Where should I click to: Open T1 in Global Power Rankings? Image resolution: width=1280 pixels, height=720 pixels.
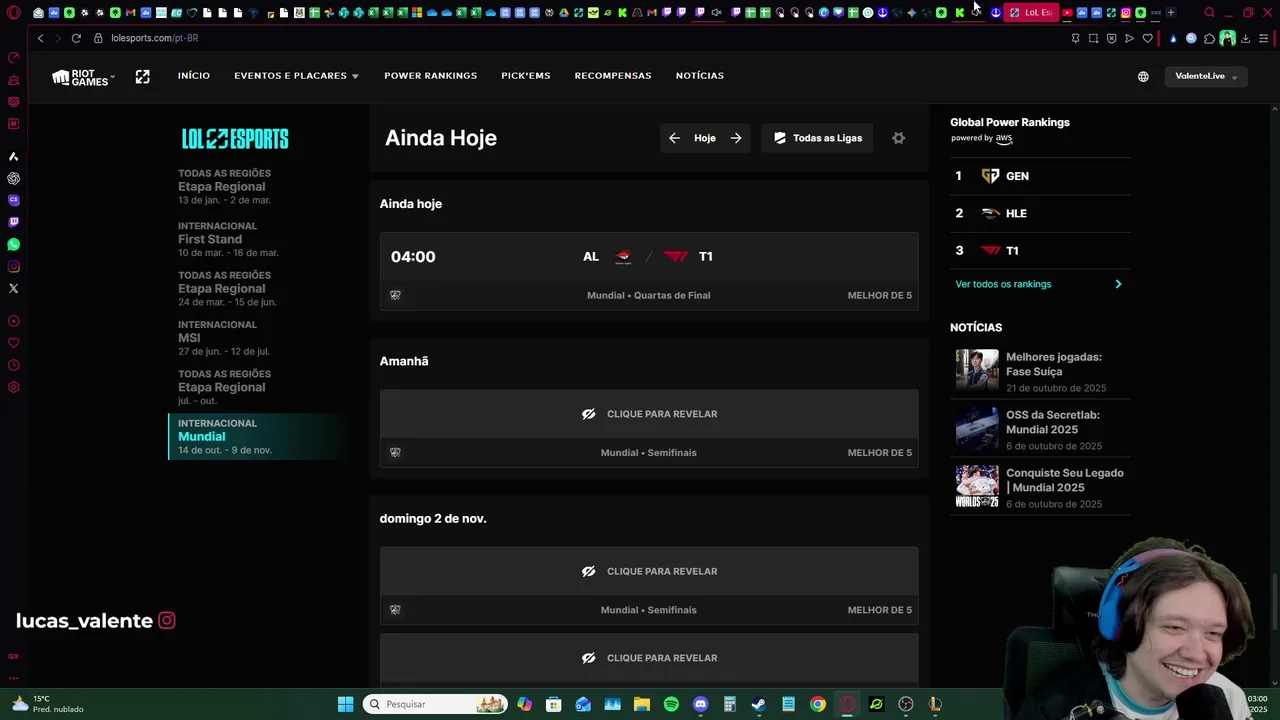(x=1040, y=251)
